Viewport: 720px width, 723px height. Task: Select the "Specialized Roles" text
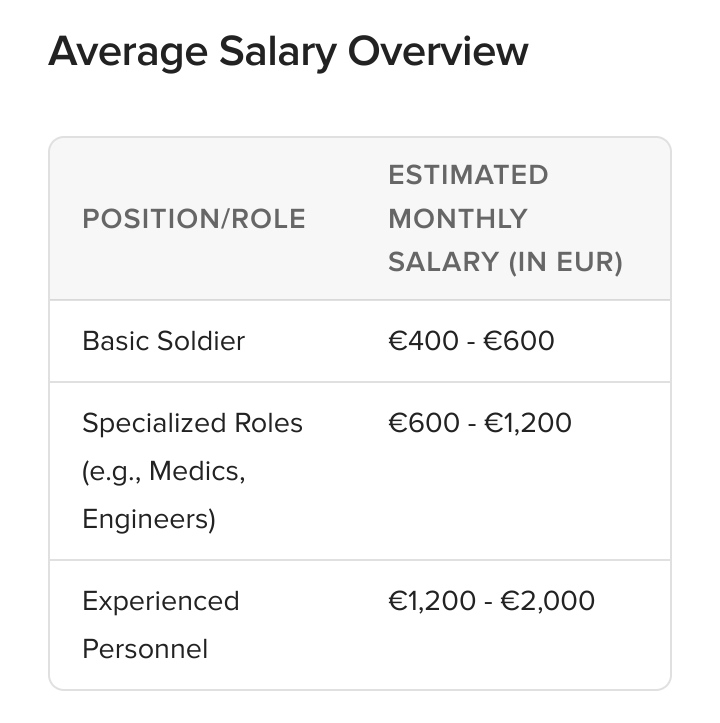(192, 423)
